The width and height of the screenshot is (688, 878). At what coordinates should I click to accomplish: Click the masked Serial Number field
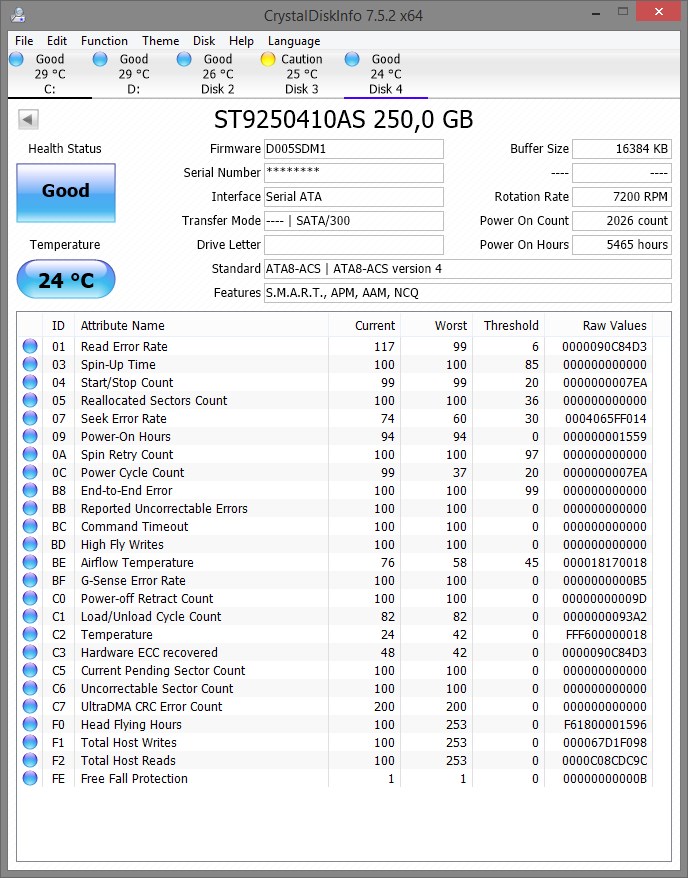354,172
